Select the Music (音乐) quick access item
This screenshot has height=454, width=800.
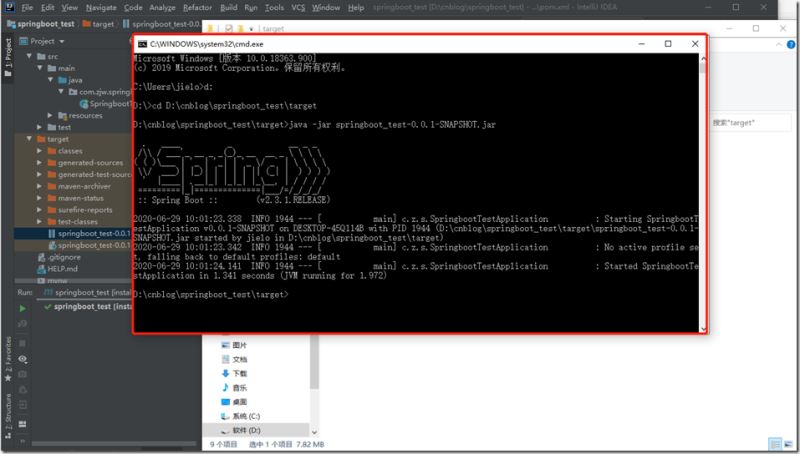click(234, 388)
